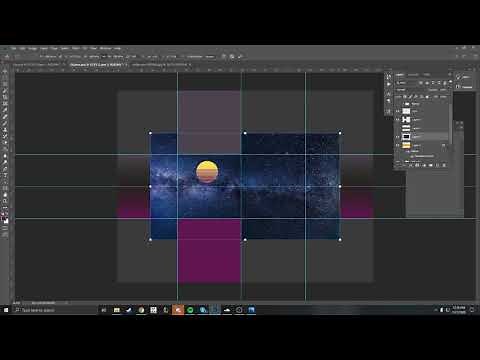Select the white thumbnail layer
The image size is (480, 360).
click(406, 111)
